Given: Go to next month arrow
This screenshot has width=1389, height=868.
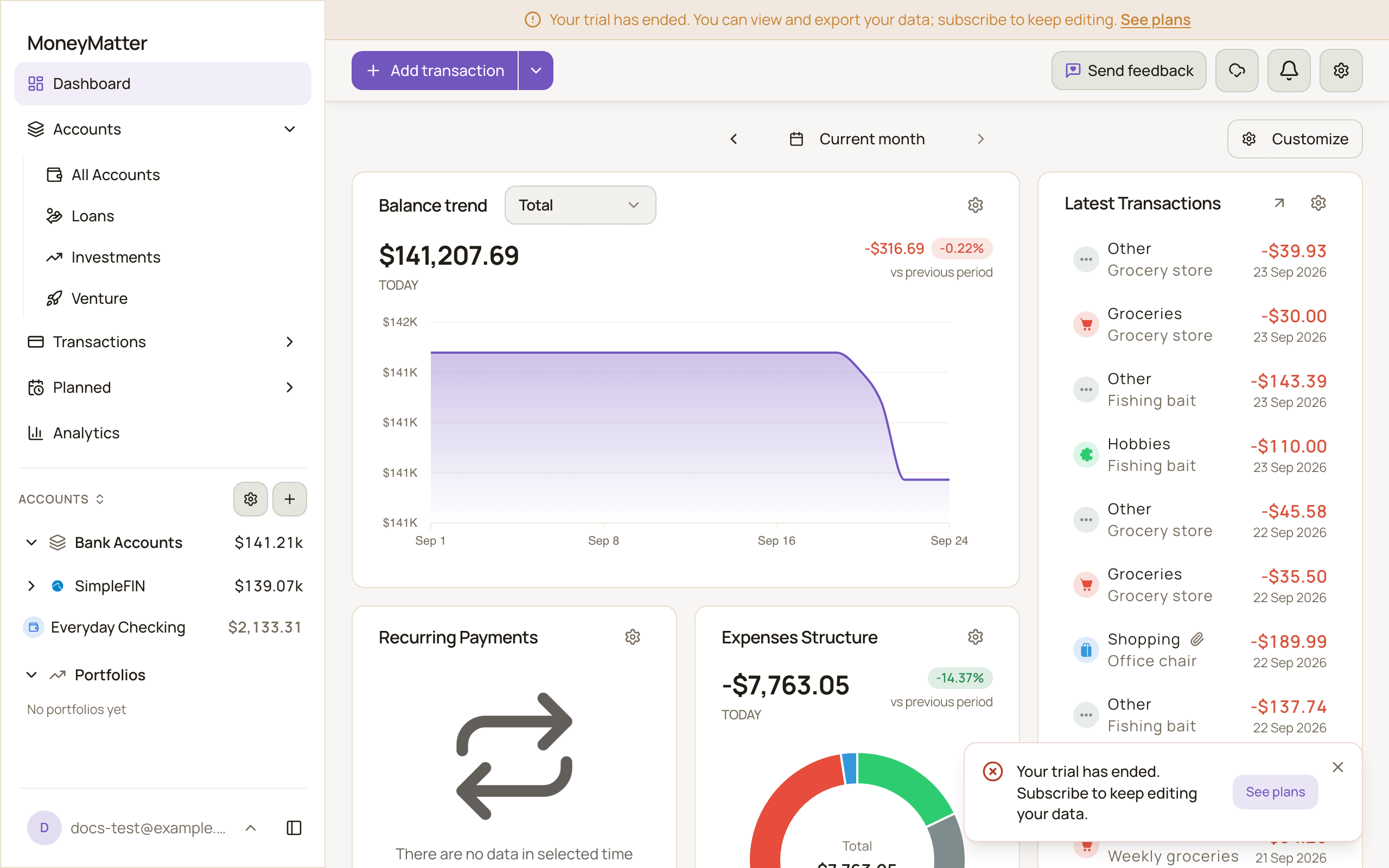Looking at the screenshot, I should [981, 139].
